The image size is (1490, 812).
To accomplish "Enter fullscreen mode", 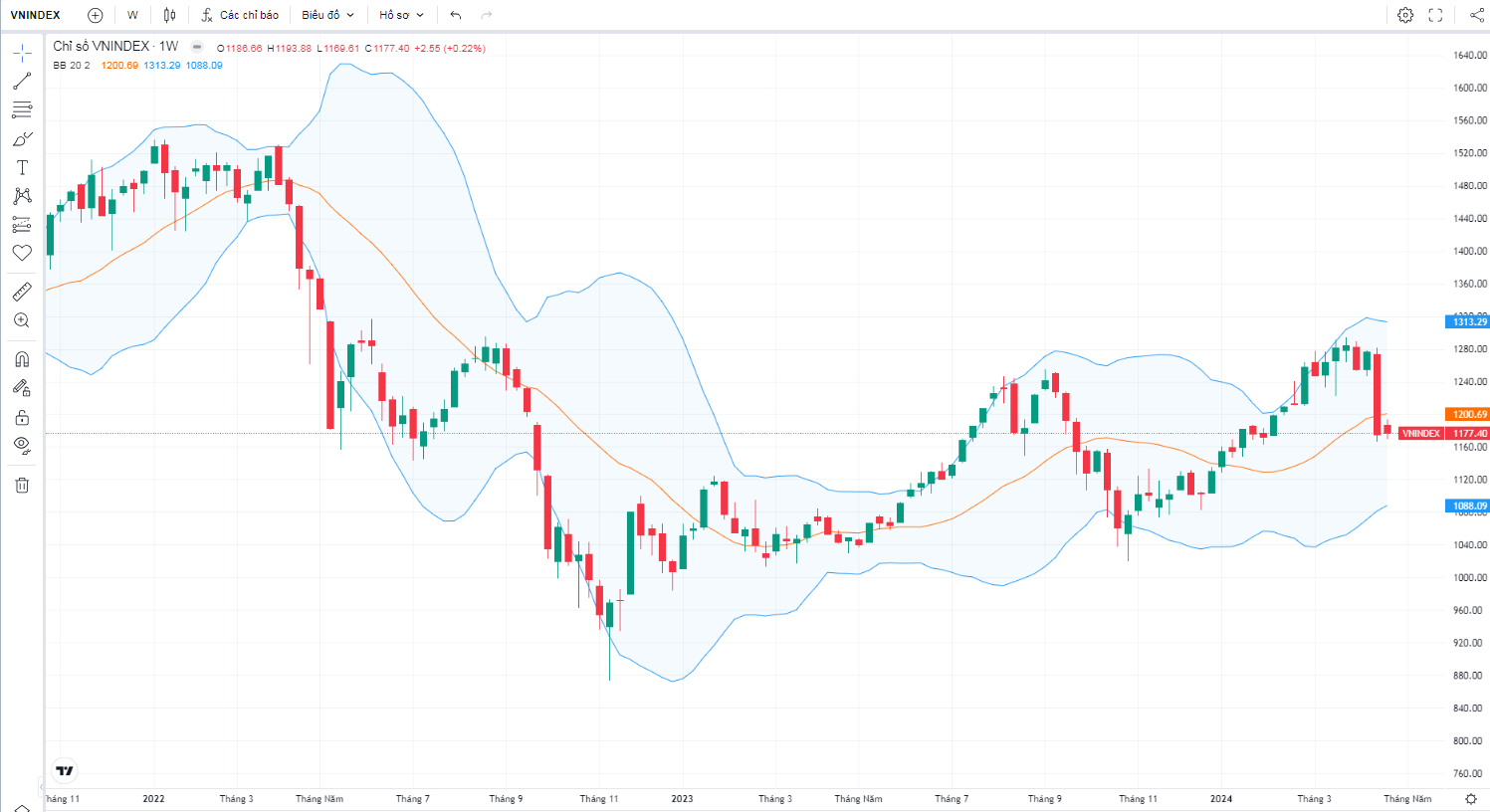I will (1435, 15).
